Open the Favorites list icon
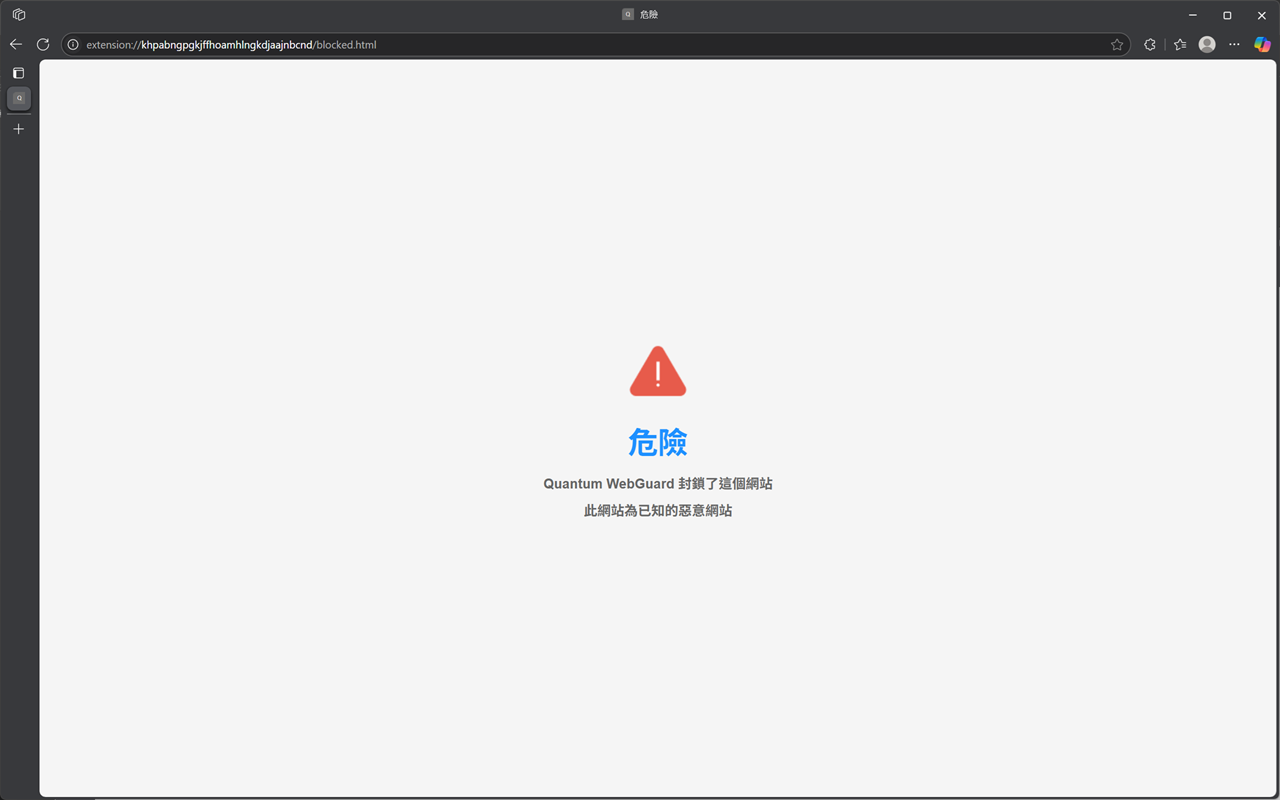The width and height of the screenshot is (1280, 800). click(x=1180, y=44)
